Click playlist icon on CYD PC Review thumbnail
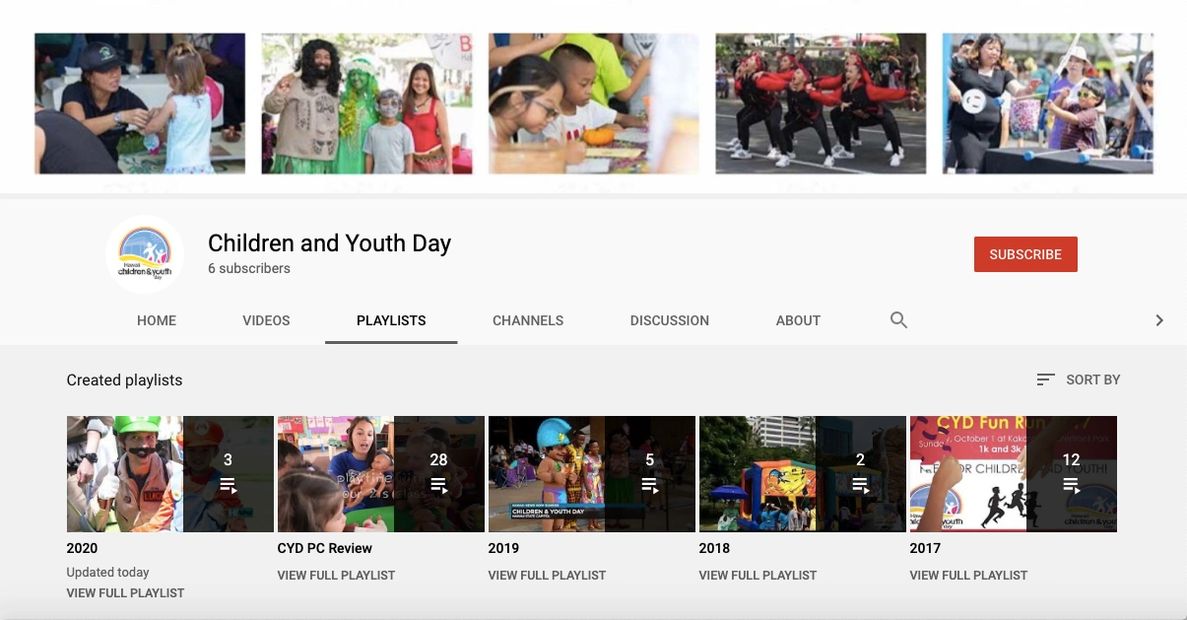Image resolution: width=1187 pixels, height=620 pixels. click(x=439, y=486)
